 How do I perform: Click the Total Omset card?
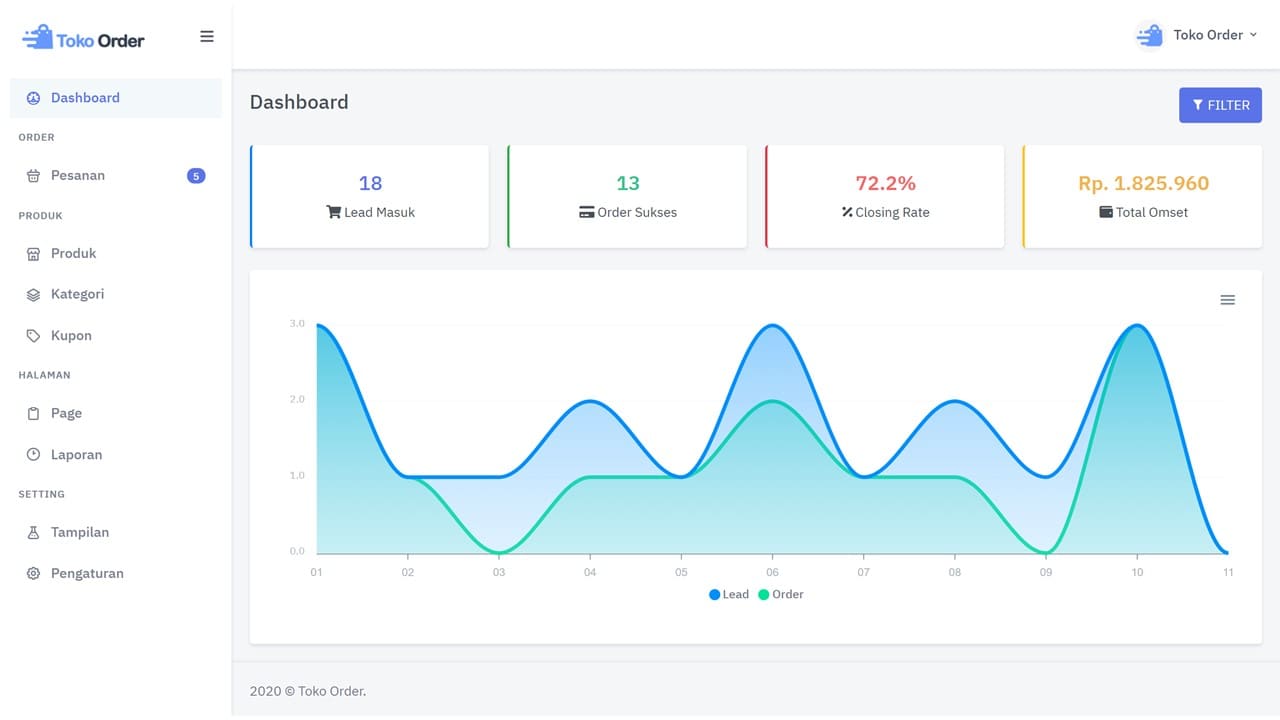pyautogui.click(x=1142, y=197)
